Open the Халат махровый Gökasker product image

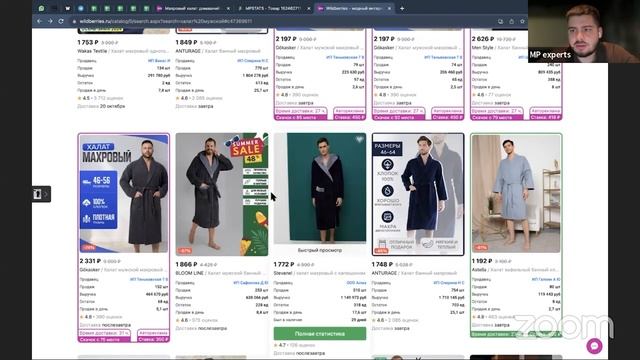124,193
